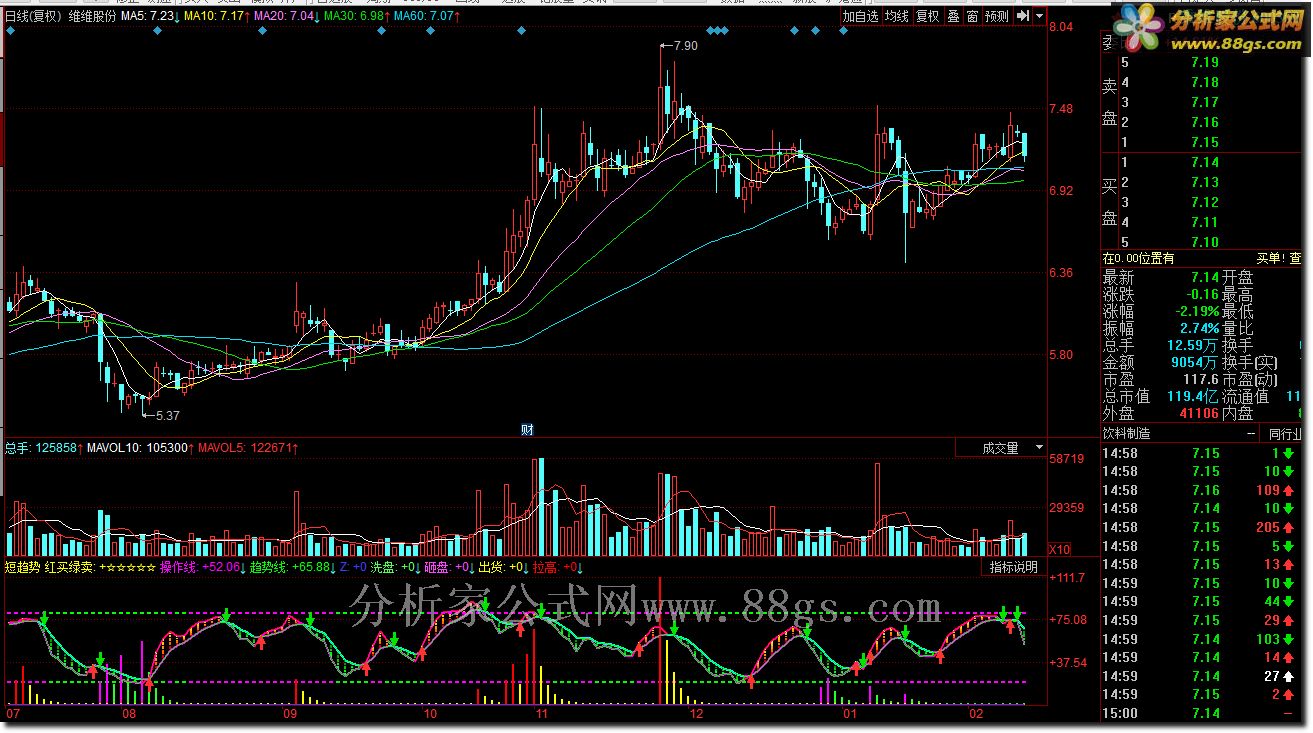Toggle the 均线 moving averages display
This screenshot has height=733, width=1313.
pos(897,16)
